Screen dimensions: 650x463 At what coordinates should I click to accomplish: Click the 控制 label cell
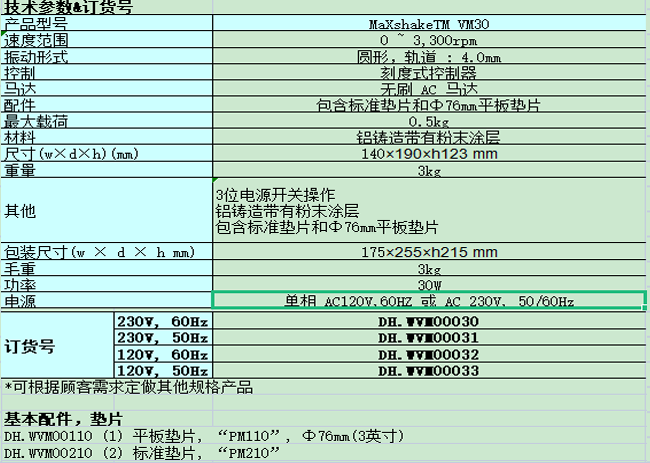pos(107,72)
